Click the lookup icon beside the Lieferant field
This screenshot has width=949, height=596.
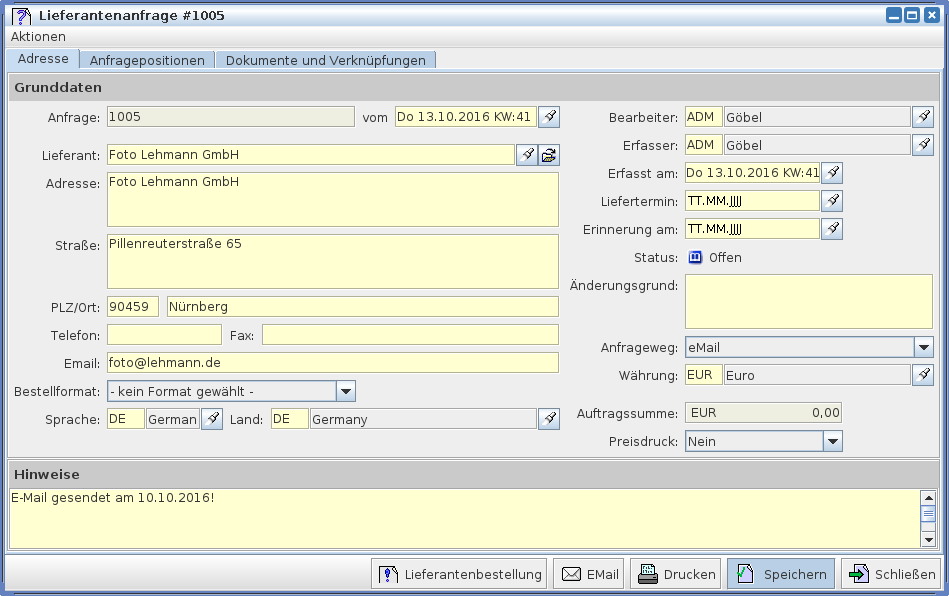[527, 155]
